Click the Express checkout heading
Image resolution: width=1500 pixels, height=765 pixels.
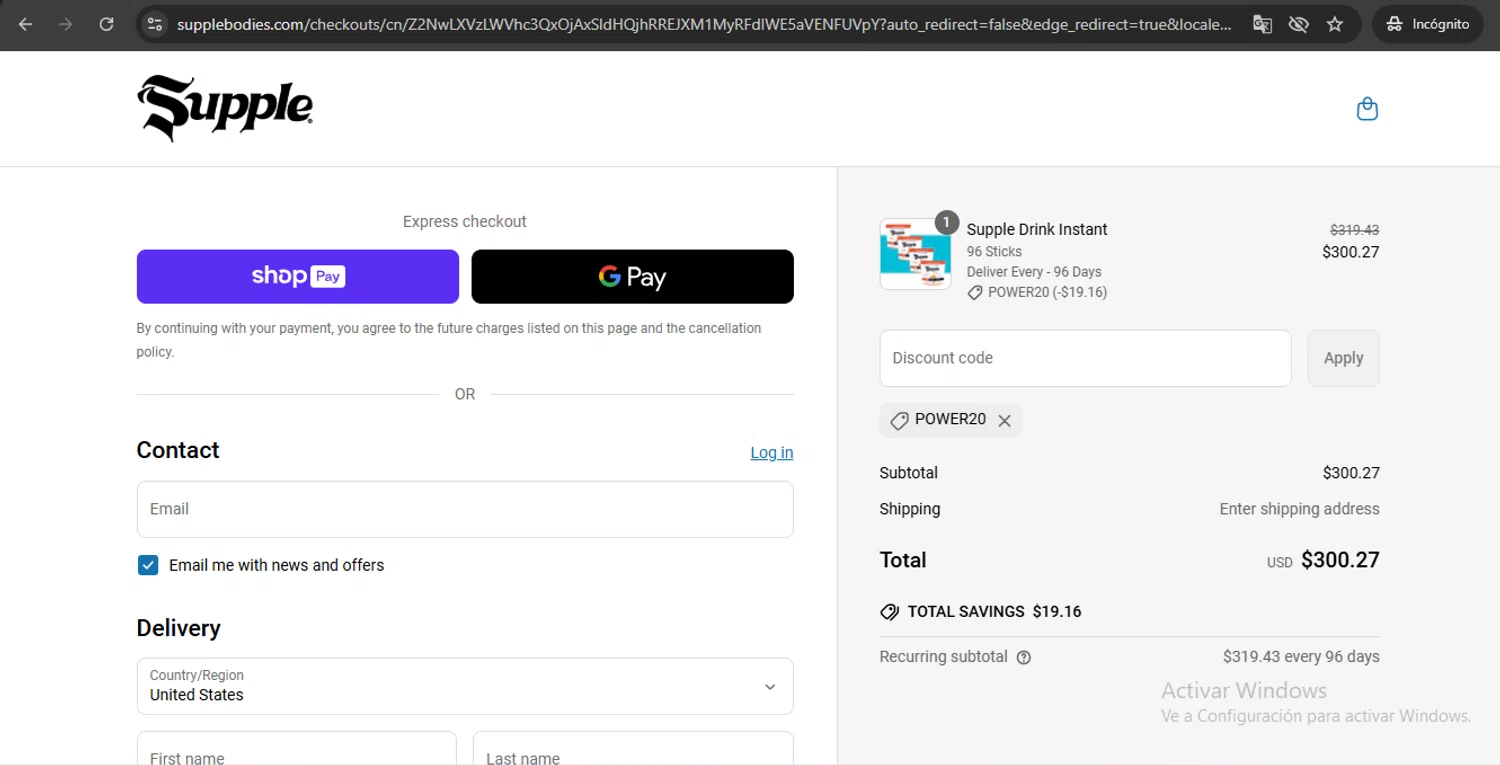tap(465, 221)
